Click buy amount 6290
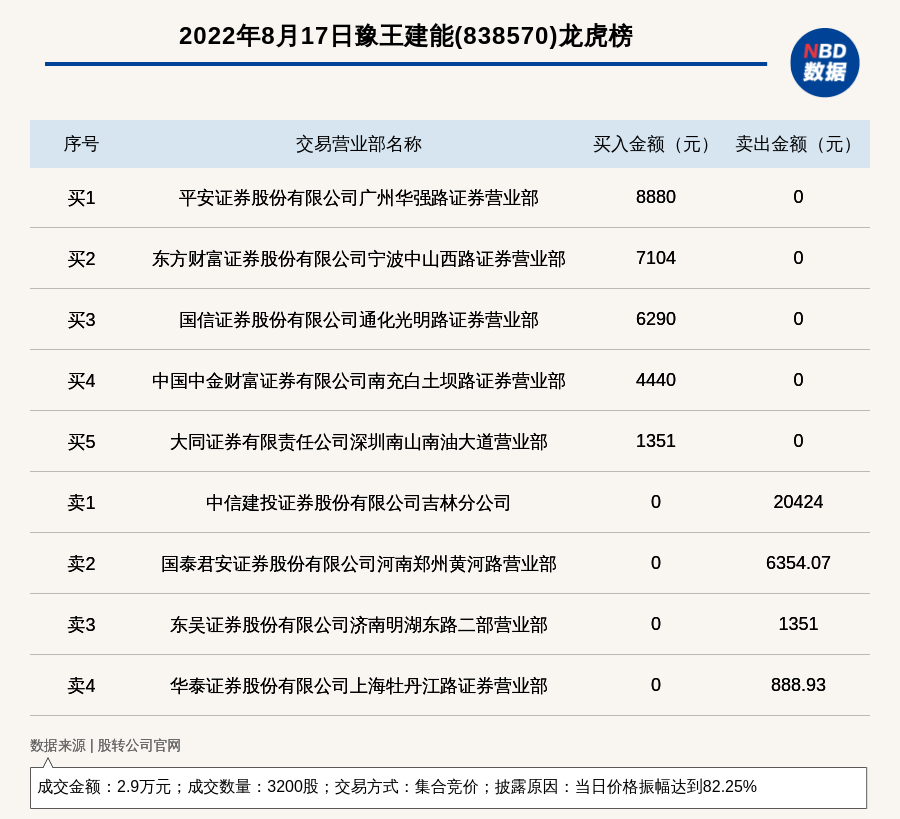 pyautogui.click(x=655, y=319)
